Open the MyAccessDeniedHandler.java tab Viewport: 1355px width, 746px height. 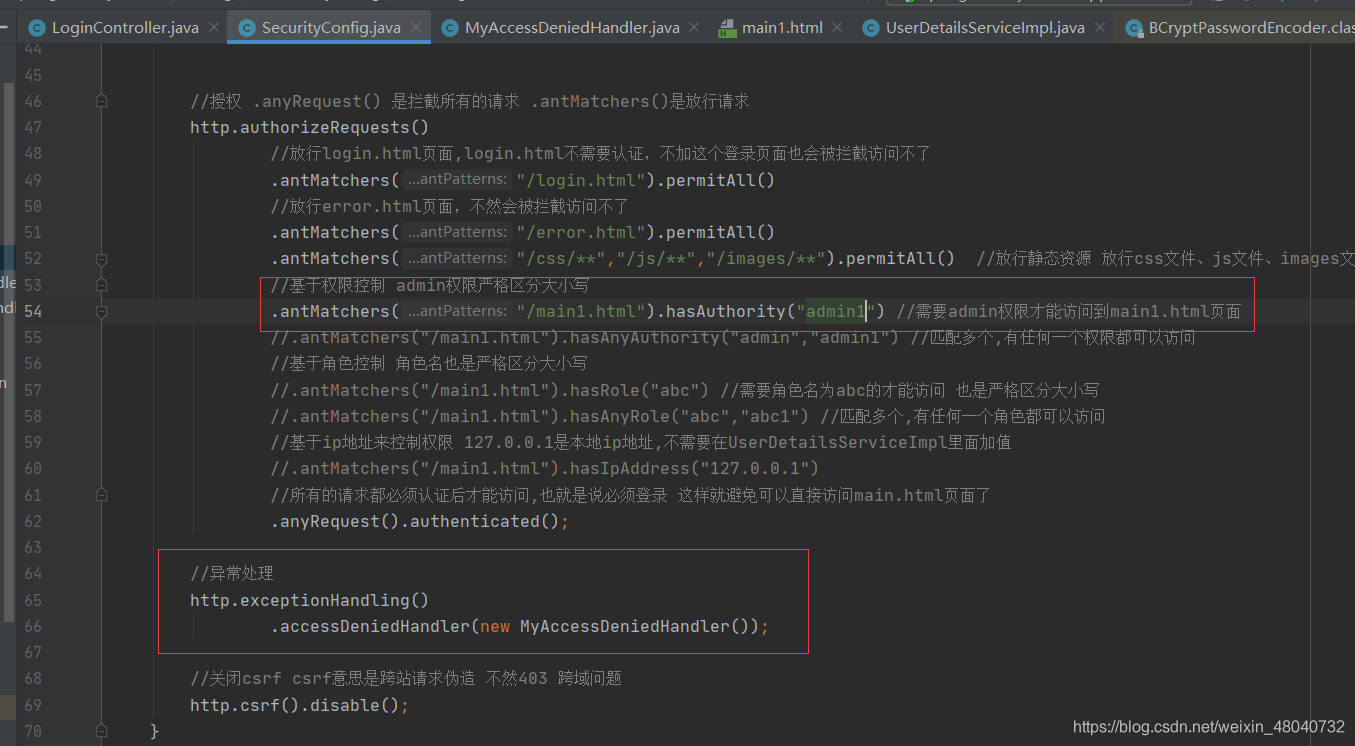pyautogui.click(x=572, y=28)
